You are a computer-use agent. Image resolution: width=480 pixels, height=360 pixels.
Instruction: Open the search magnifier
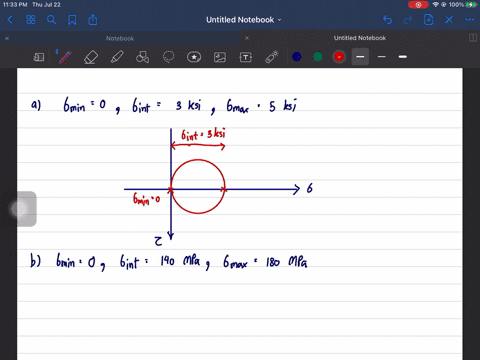click(x=51, y=20)
